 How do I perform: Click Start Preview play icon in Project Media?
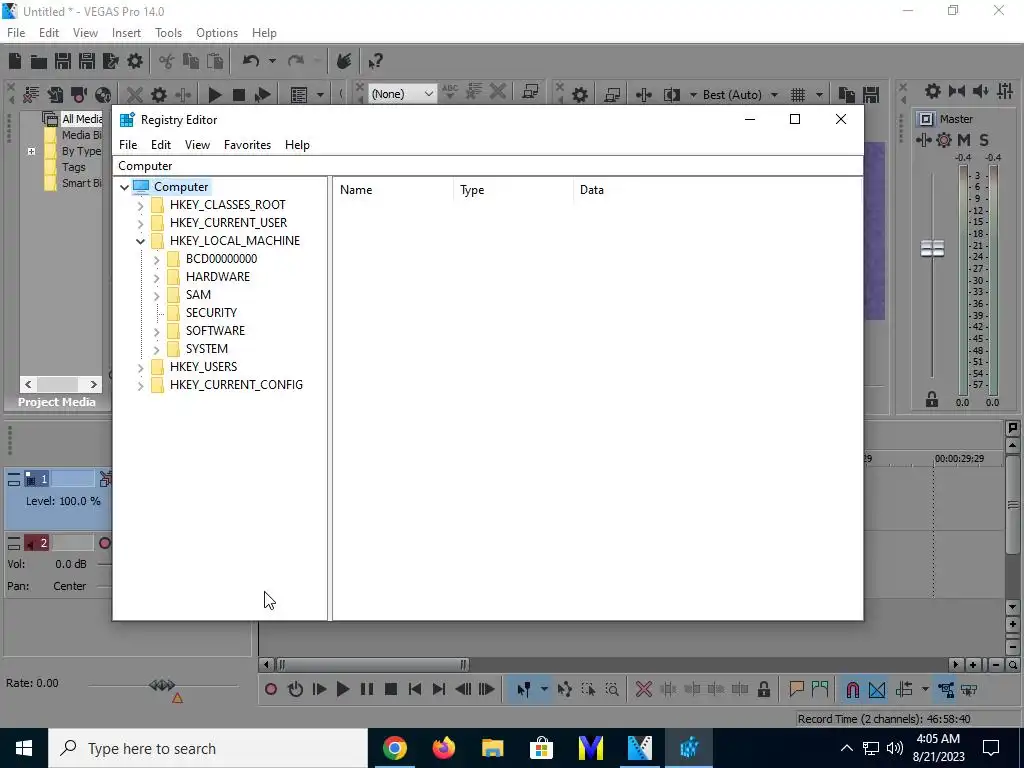pos(215,95)
